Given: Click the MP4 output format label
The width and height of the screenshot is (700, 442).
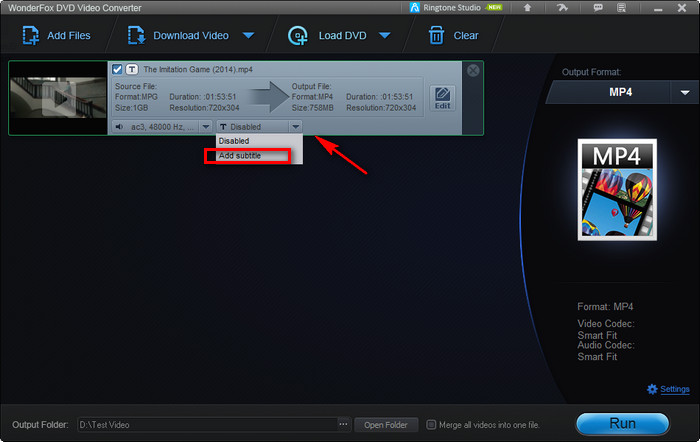Looking at the screenshot, I should (x=621, y=92).
